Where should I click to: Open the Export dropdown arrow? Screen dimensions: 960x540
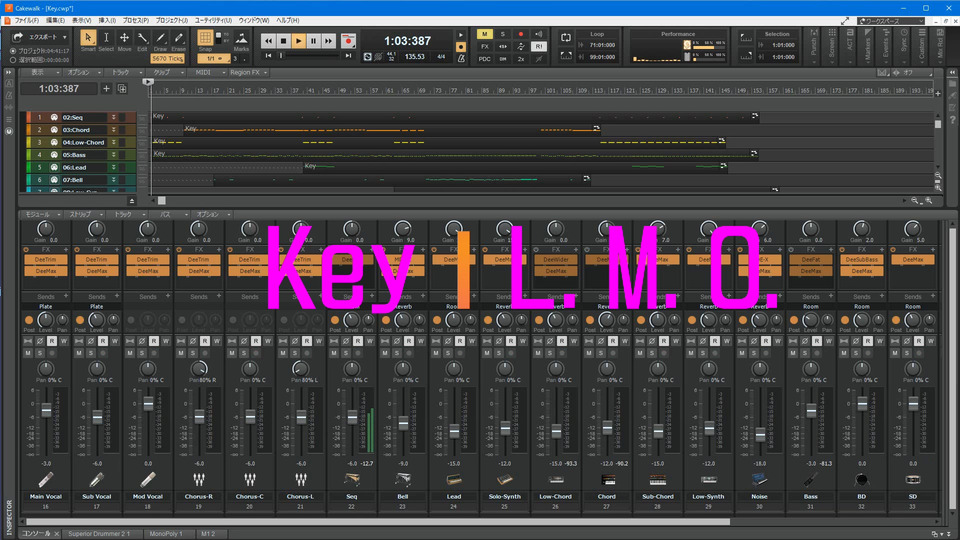coord(64,37)
